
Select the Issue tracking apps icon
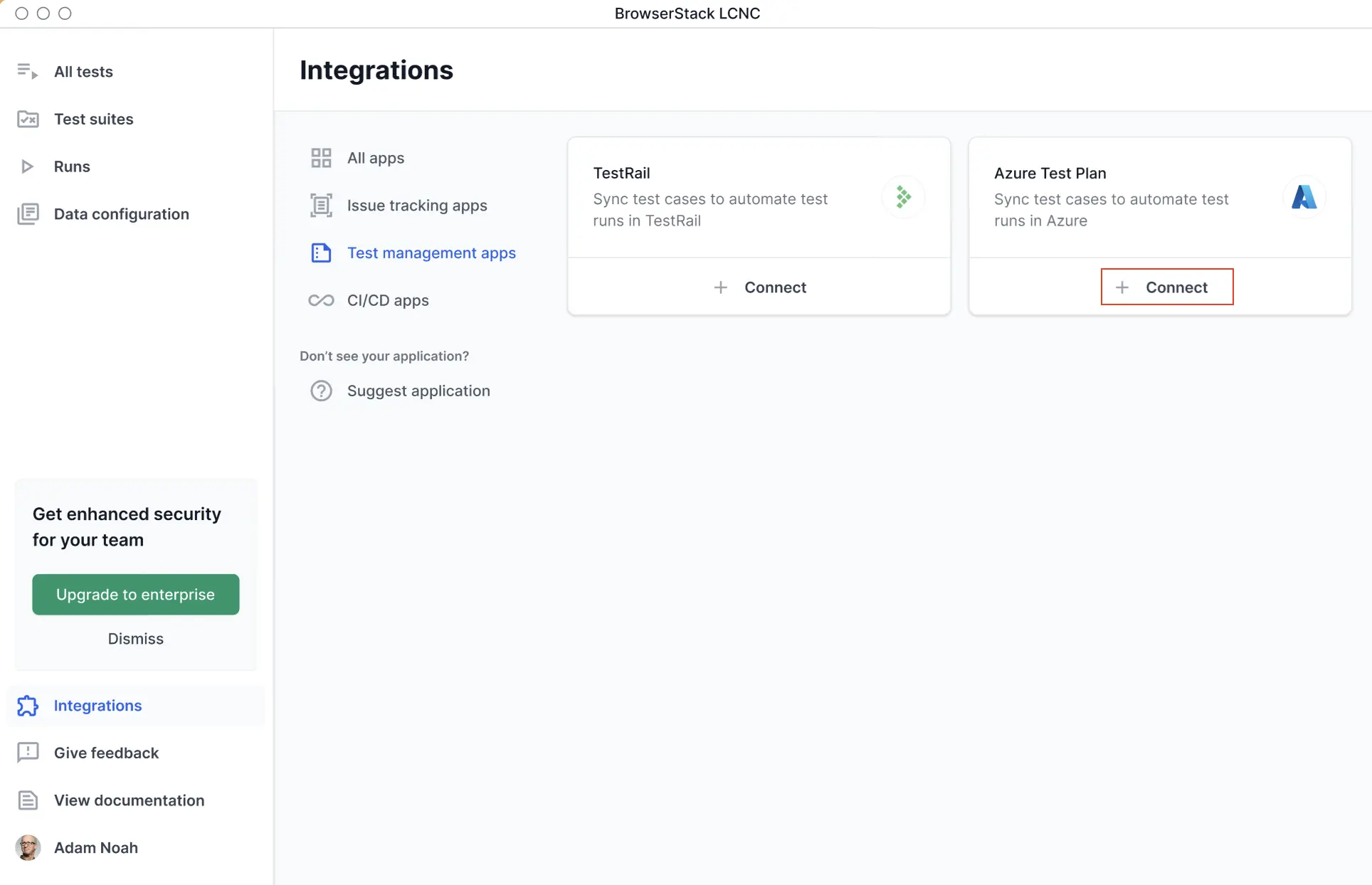(x=321, y=205)
